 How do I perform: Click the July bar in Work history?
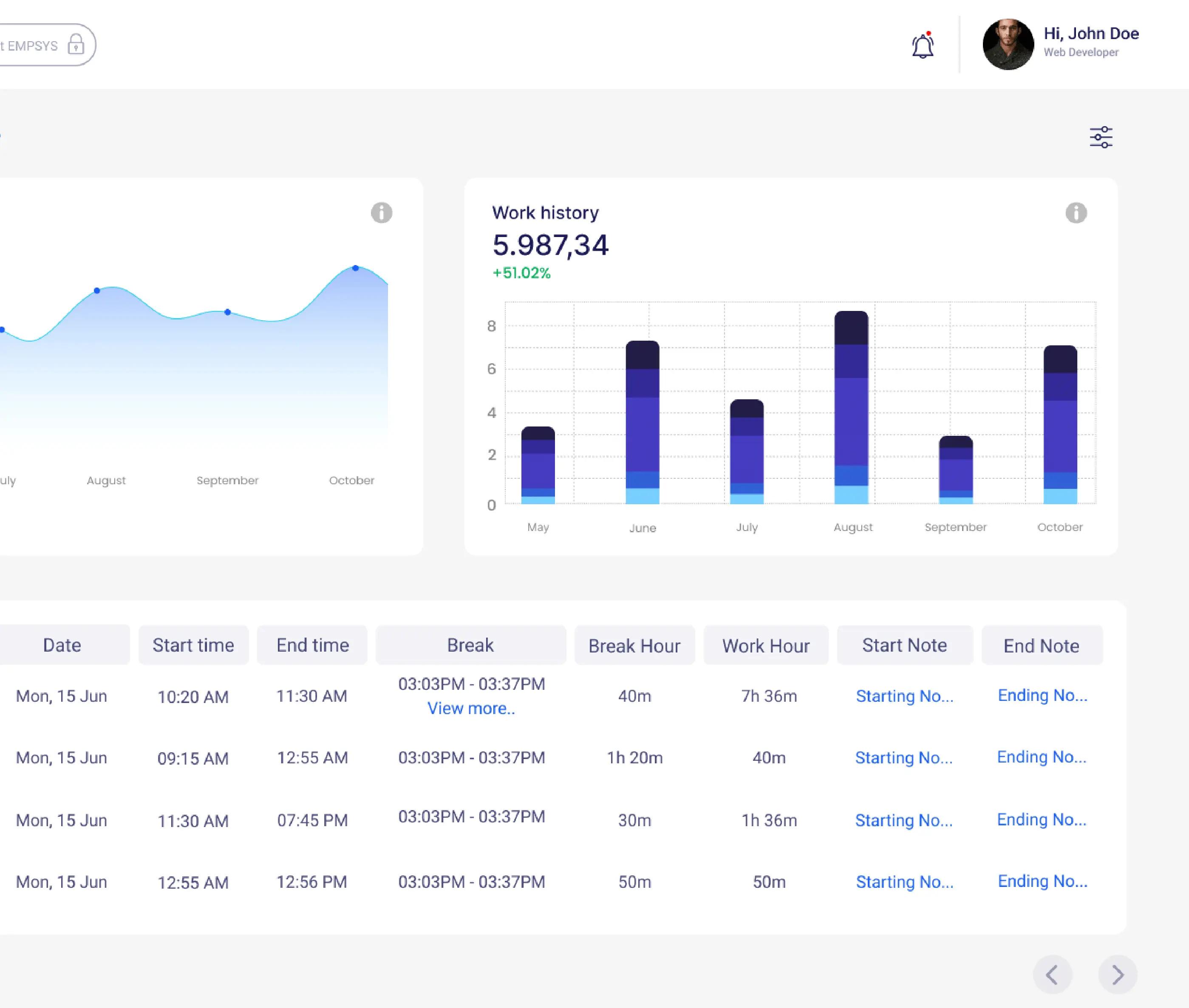(x=747, y=452)
